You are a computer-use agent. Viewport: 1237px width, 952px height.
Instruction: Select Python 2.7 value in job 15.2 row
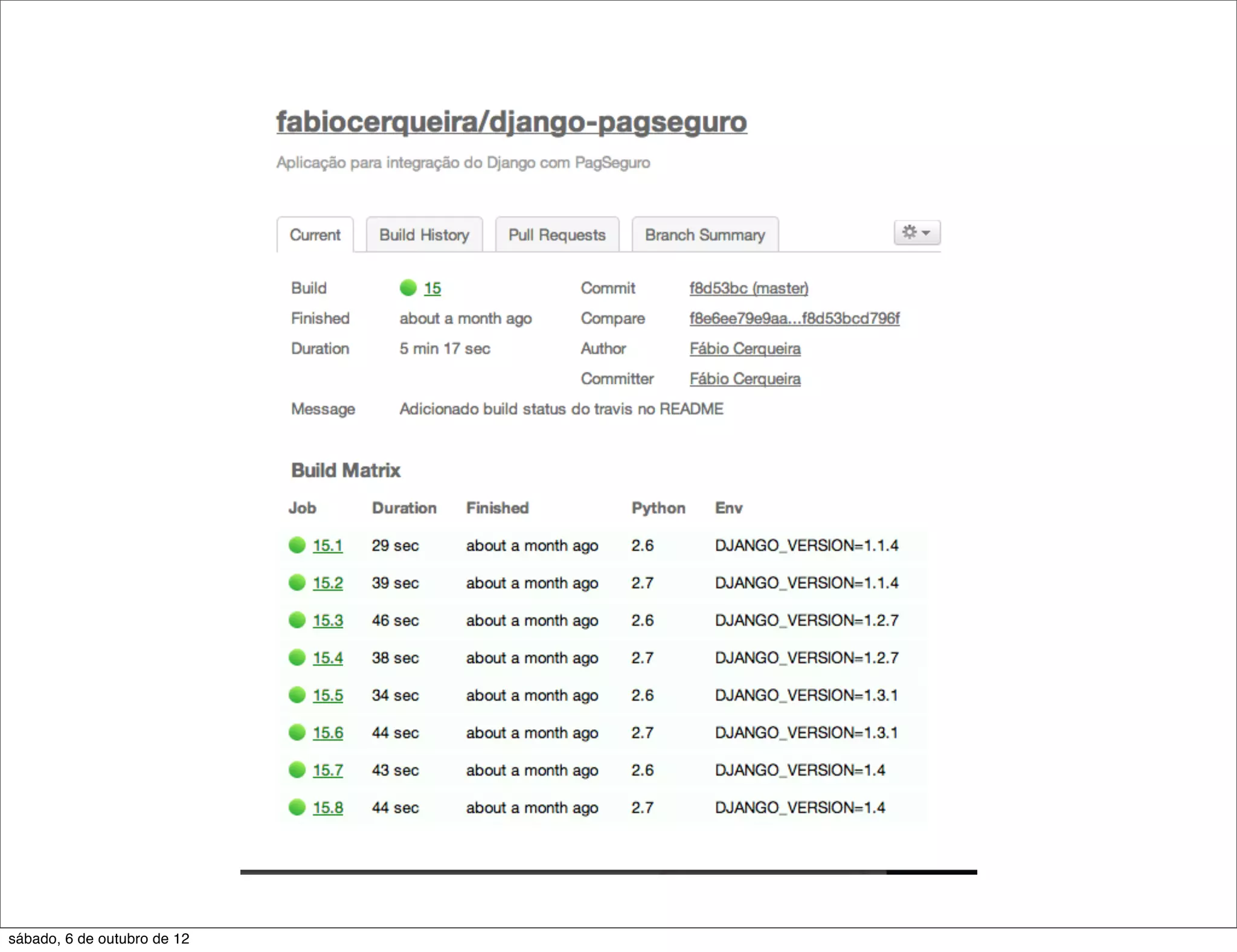643,583
